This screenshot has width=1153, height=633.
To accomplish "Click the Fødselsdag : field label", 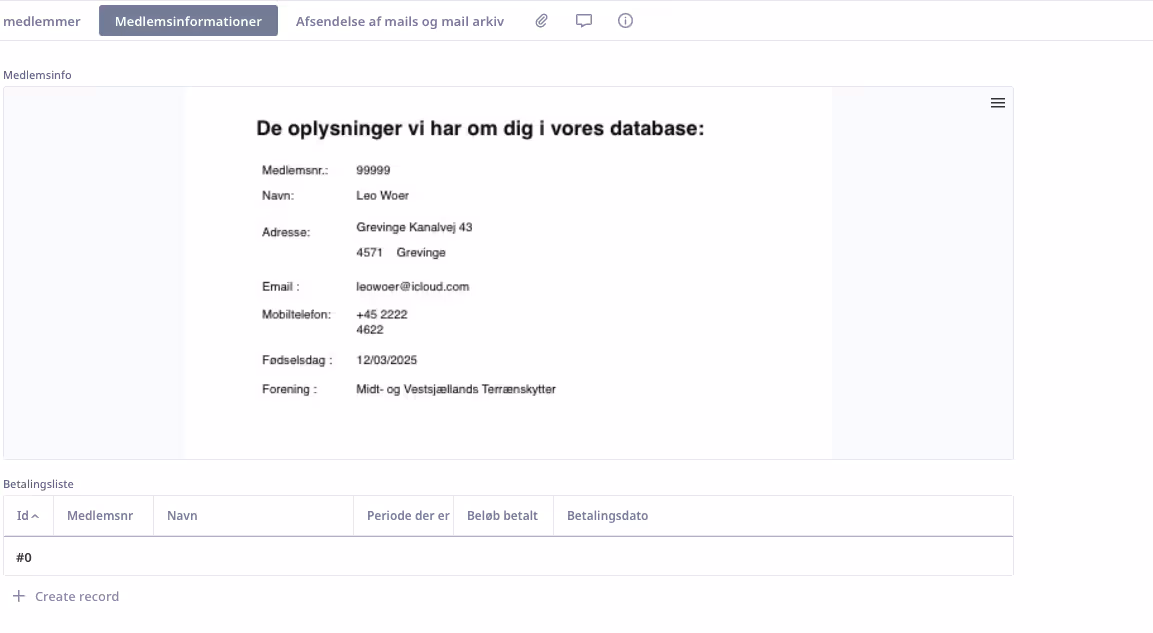I will pos(297,360).
